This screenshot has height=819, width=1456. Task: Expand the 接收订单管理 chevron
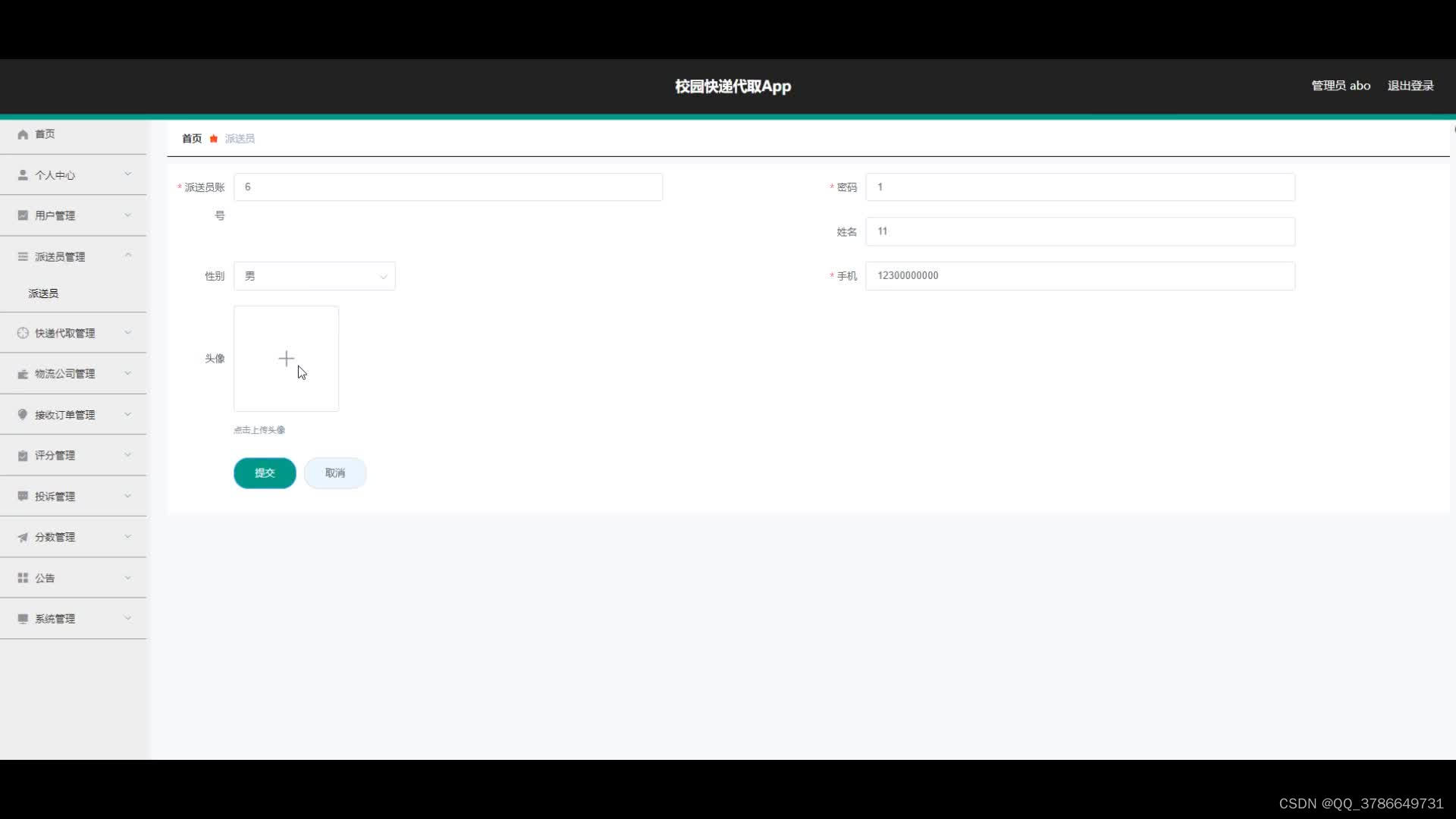coord(128,414)
